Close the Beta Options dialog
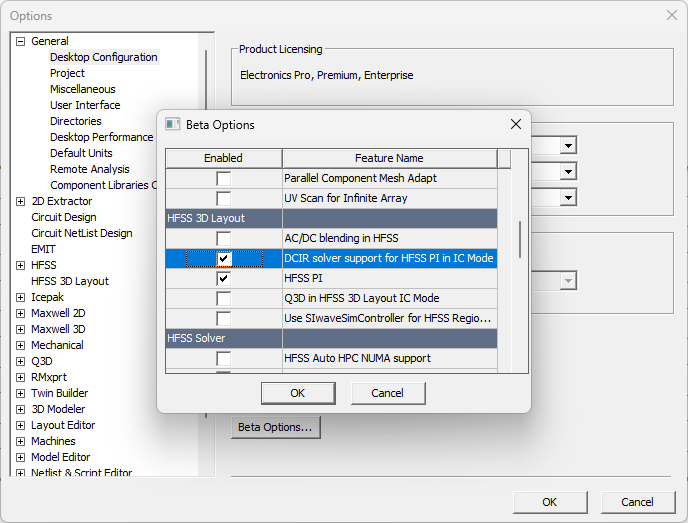The height and width of the screenshot is (523, 688). coord(516,125)
